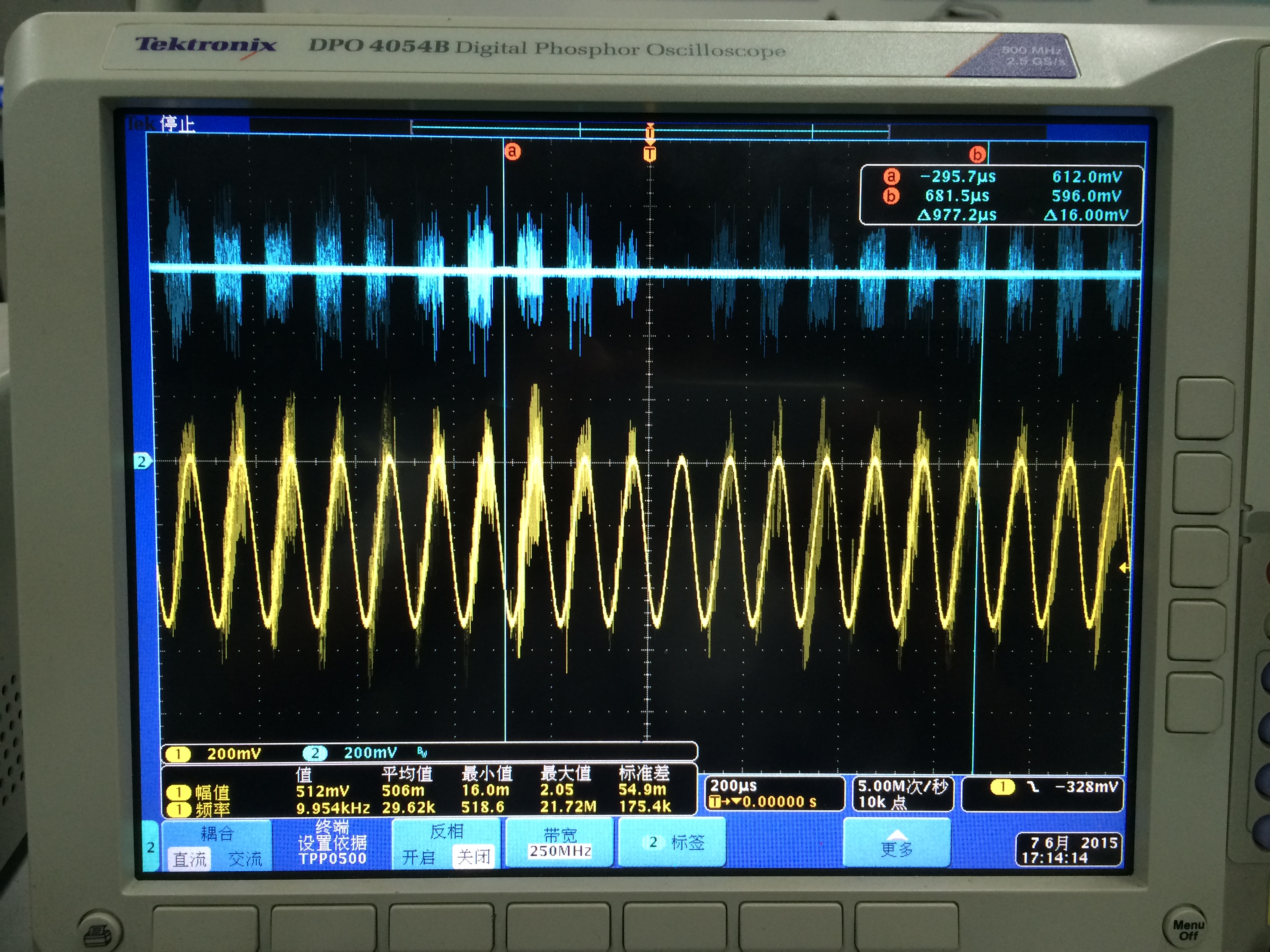Click trigger falling-edge slope indicator
The image size is (1270, 952).
1033,787
